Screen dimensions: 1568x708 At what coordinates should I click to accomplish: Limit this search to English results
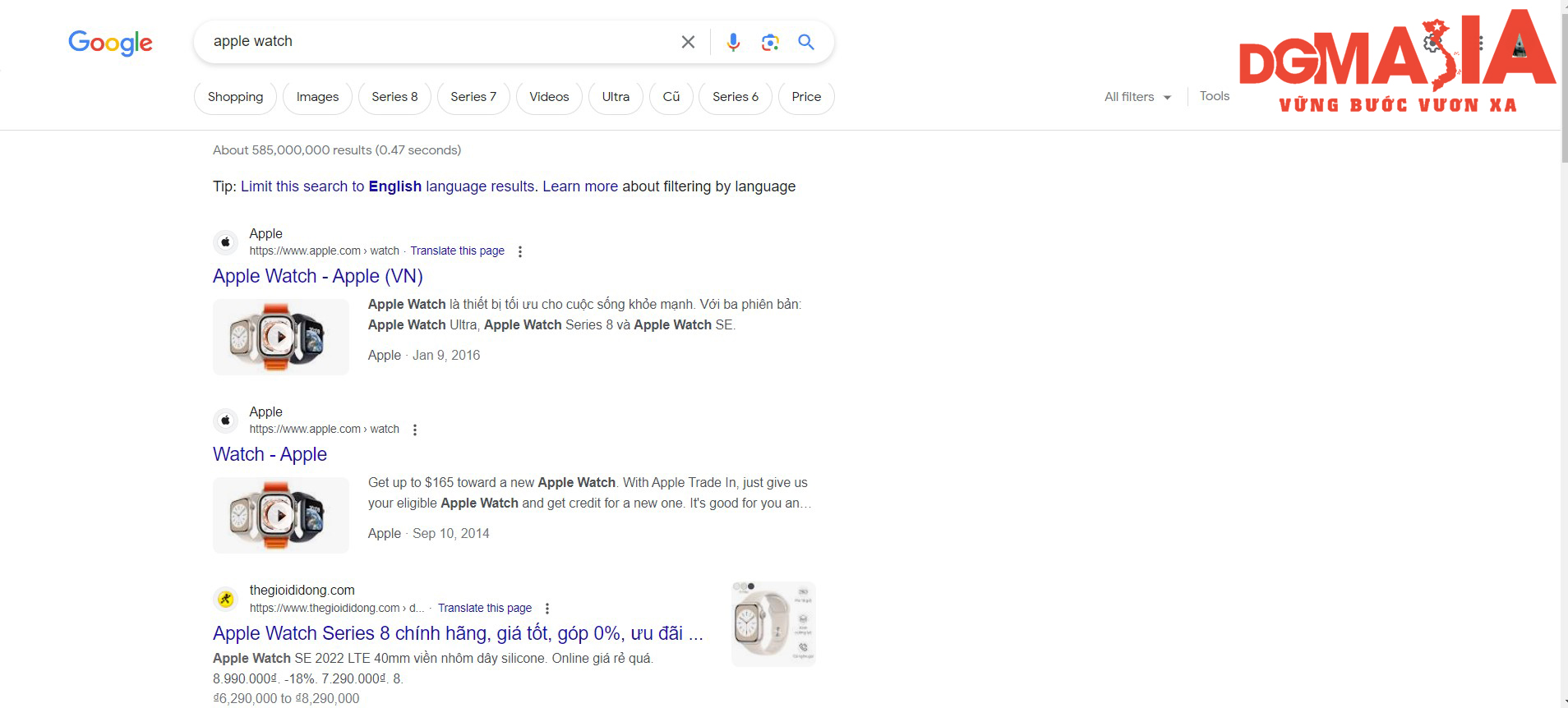tap(388, 186)
